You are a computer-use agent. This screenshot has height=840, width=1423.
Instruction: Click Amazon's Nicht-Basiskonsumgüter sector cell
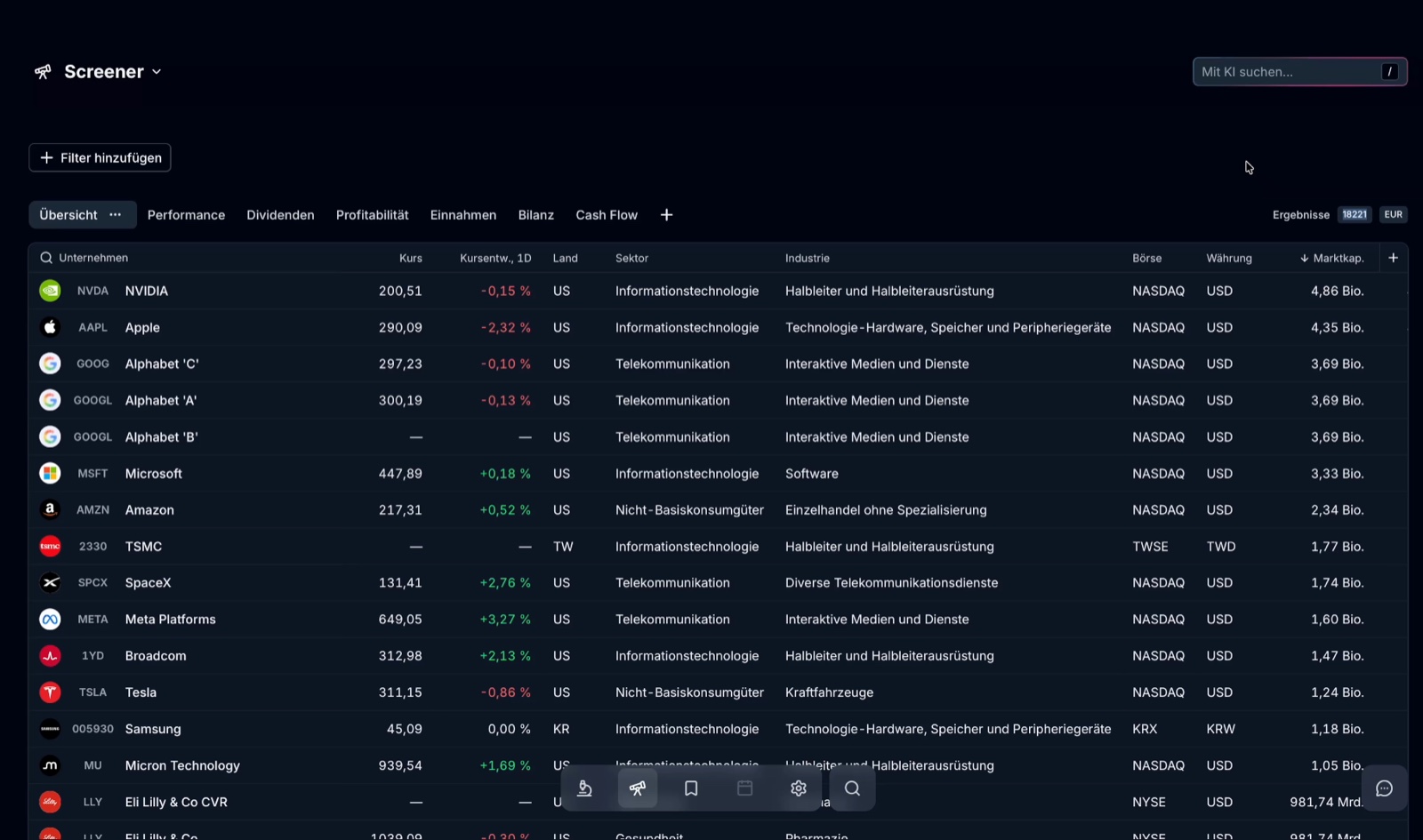coord(689,510)
